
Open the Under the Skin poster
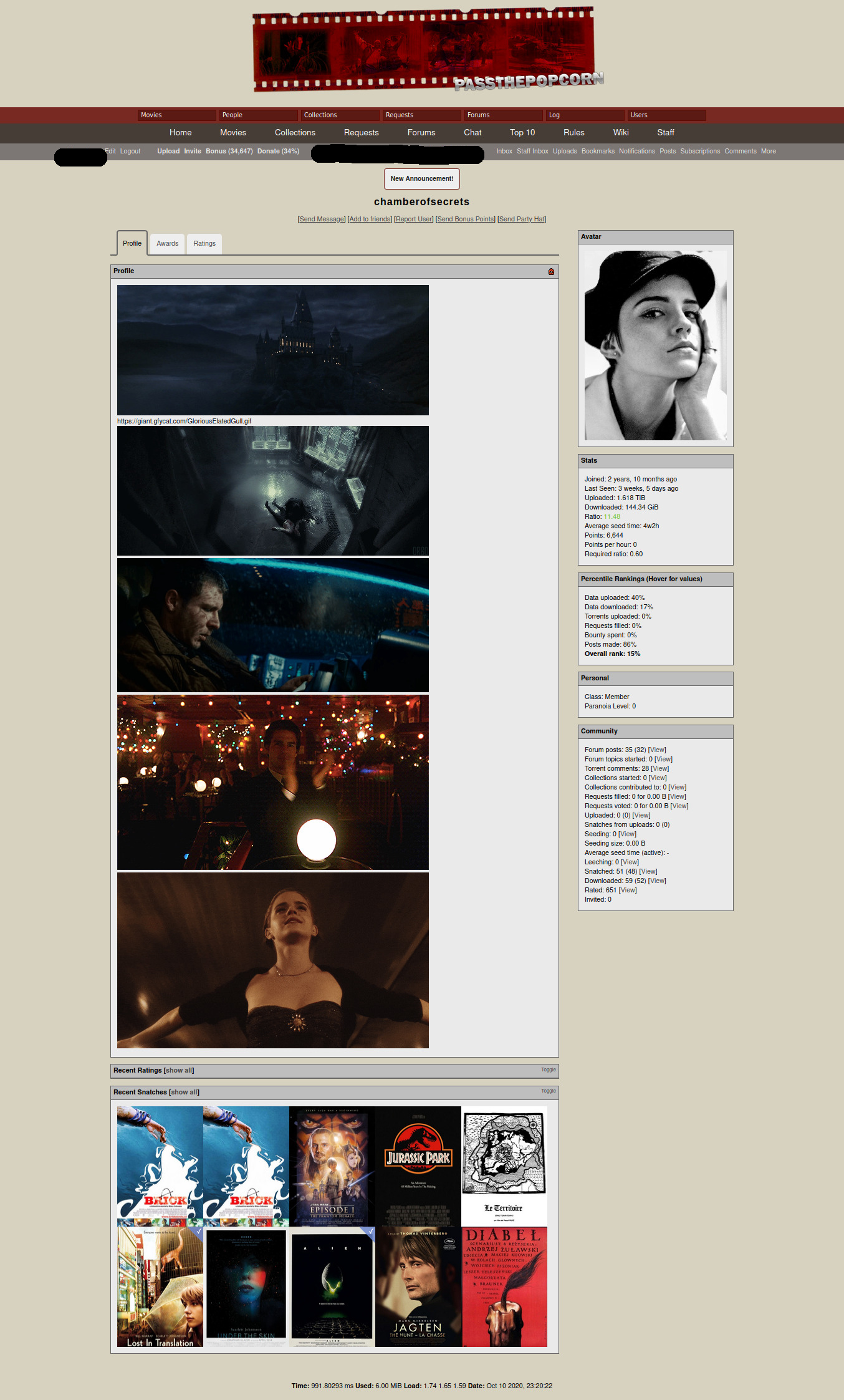coord(246,1287)
